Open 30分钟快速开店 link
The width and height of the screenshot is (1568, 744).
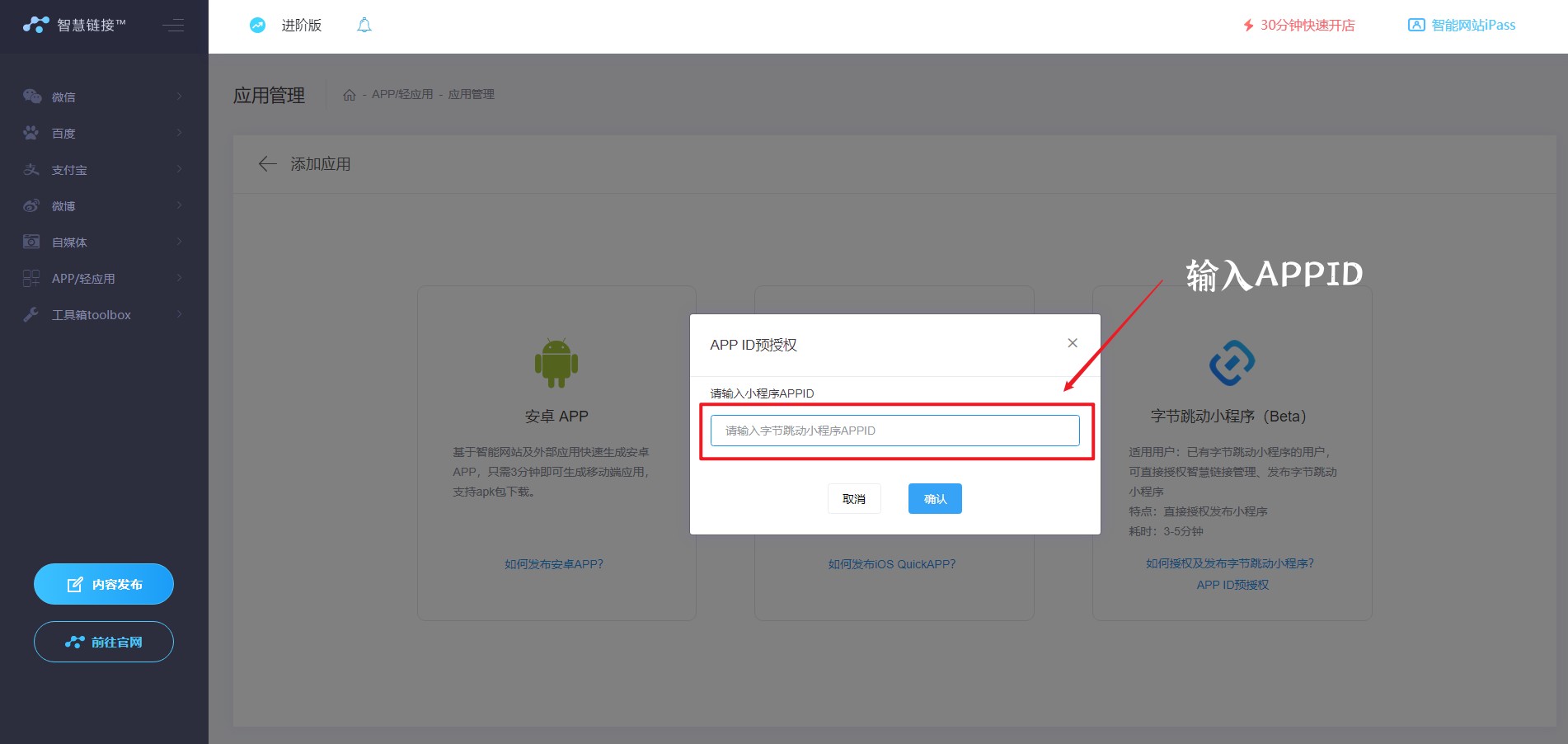pyautogui.click(x=1307, y=26)
